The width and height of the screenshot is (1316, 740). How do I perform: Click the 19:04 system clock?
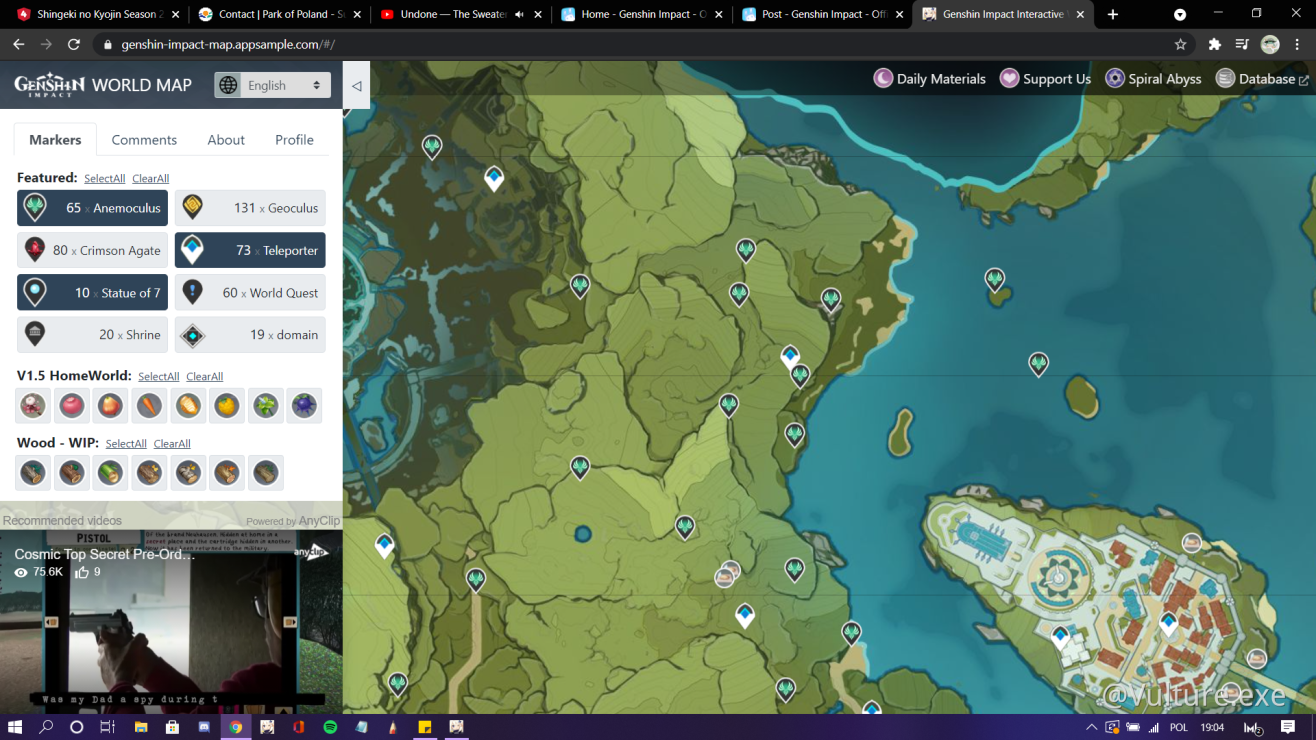click(x=1213, y=727)
